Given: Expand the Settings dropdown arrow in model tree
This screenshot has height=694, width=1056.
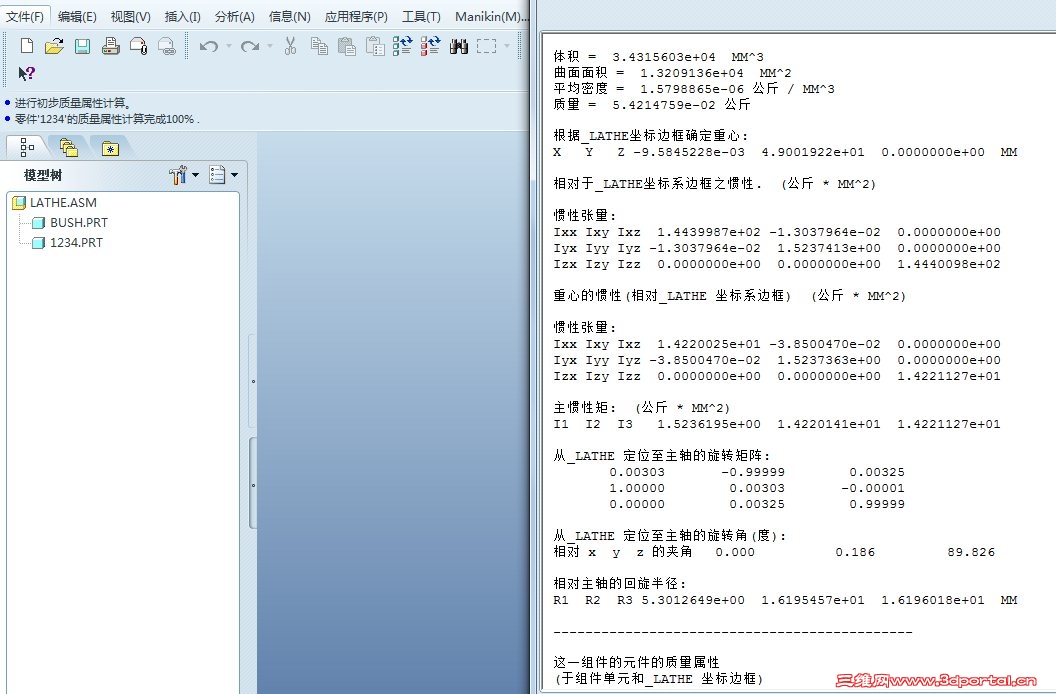Looking at the screenshot, I should [x=195, y=175].
